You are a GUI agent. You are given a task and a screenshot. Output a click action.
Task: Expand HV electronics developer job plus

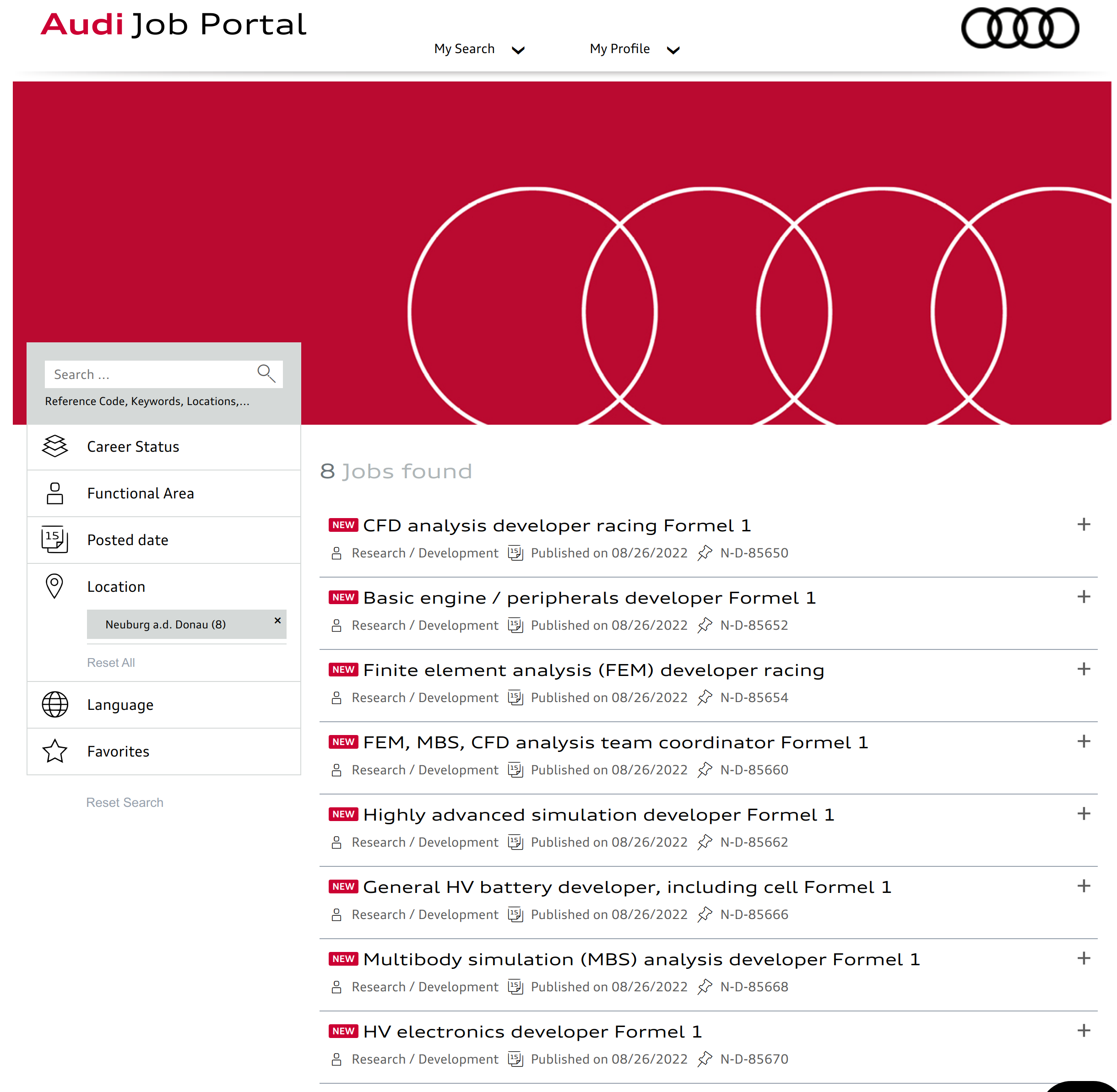coord(1084,1030)
